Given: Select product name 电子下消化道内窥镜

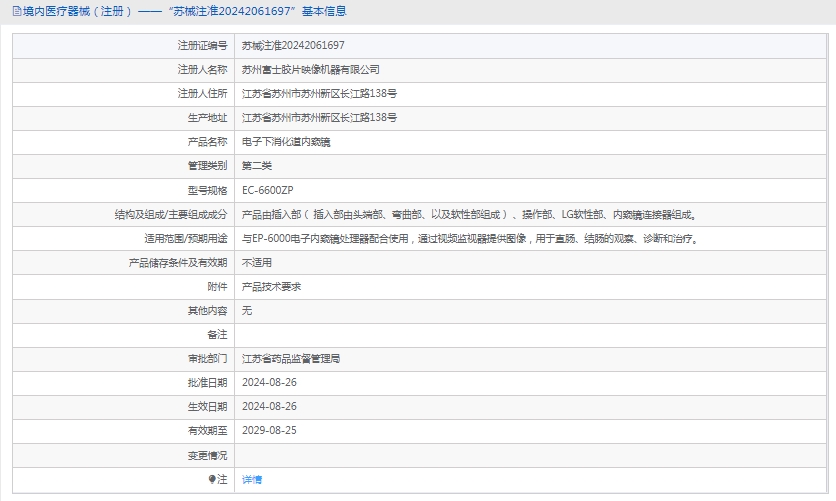Looking at the screenshot, I should (286, 142).
